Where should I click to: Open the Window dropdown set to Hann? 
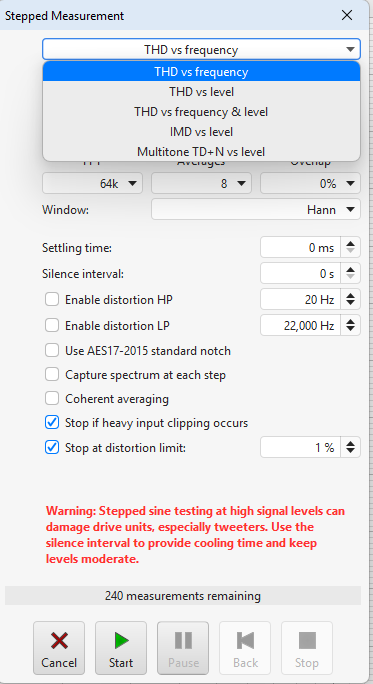click(256, 210)
